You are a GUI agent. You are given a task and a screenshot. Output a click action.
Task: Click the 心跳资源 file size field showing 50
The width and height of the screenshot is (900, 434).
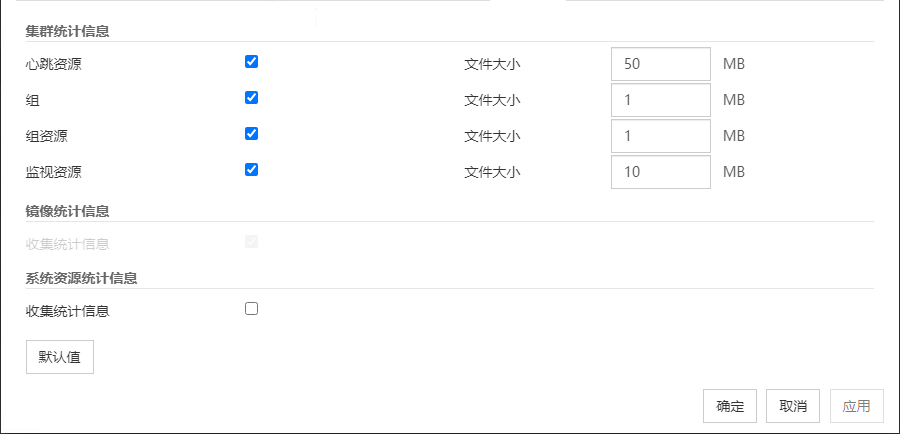click(x=660, y=64)
